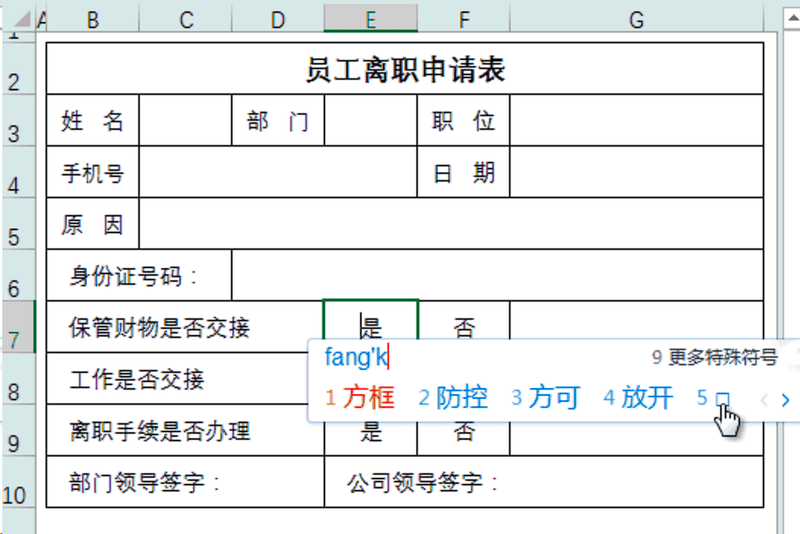The width and height of the screenshot is (800, 534).
Task: Click the empty department cell beside 部门
Action: (x=371, y=120)
